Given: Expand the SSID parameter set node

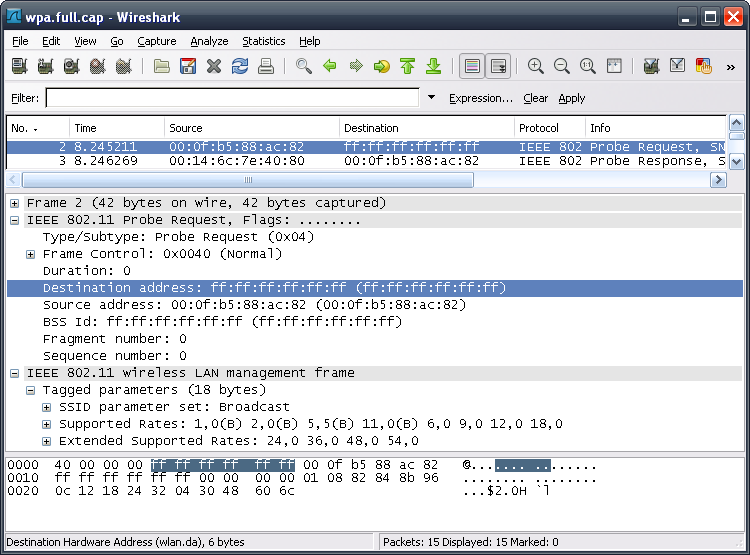Looking at the screenshot, I should (x=46, y=408).
